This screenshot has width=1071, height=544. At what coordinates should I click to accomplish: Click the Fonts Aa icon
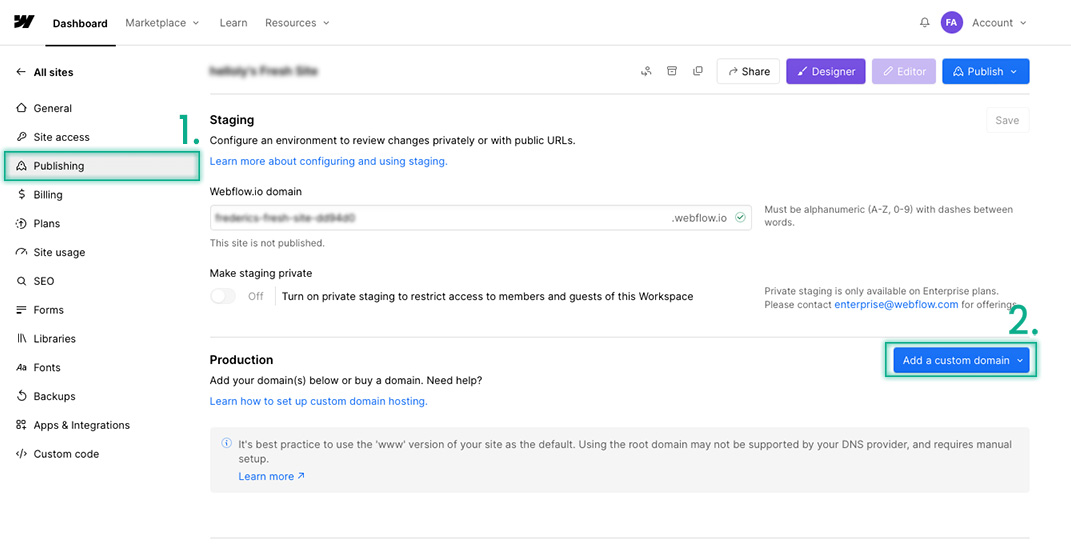pyautogui.click(x=20, y=368)
